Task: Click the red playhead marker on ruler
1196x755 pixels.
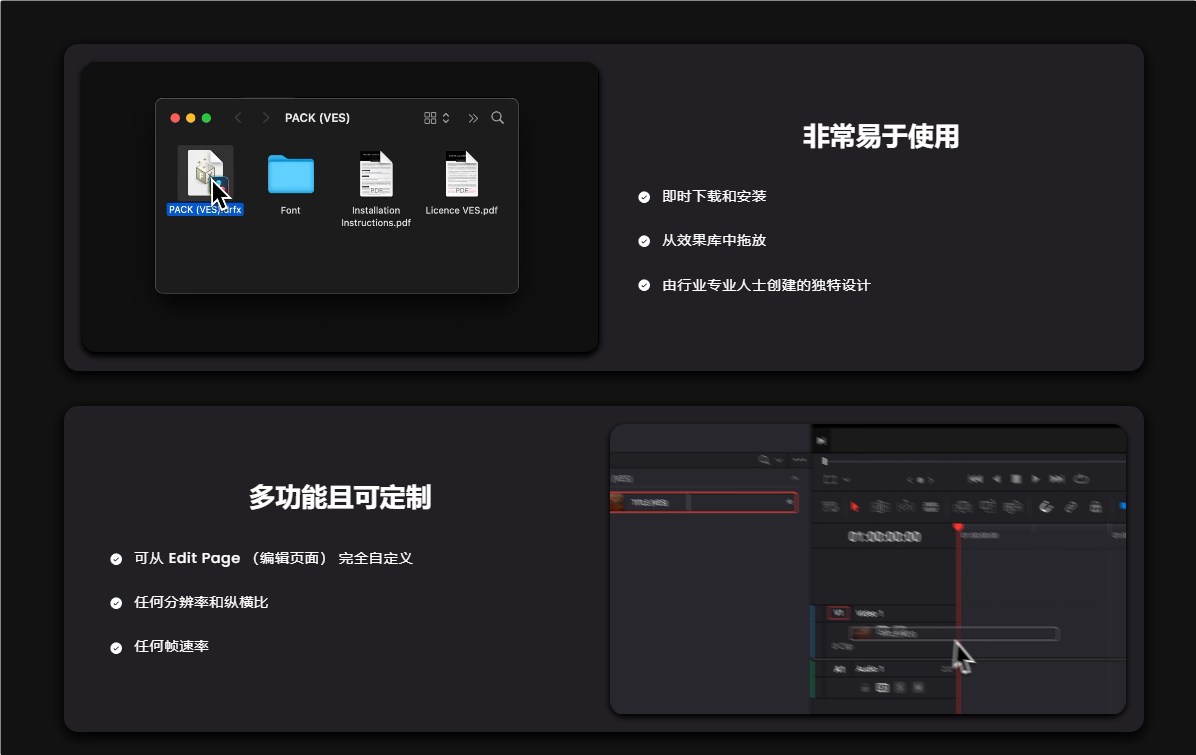Action: (958, 527)
